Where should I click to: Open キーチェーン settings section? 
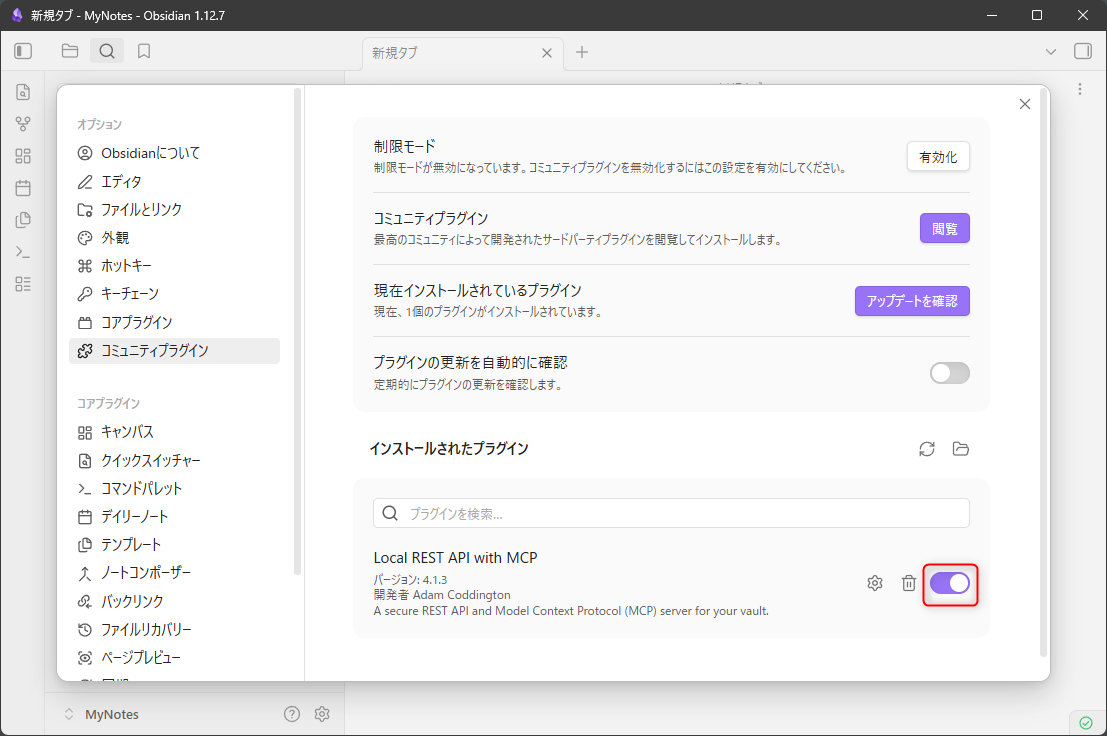tap(174, 294)
